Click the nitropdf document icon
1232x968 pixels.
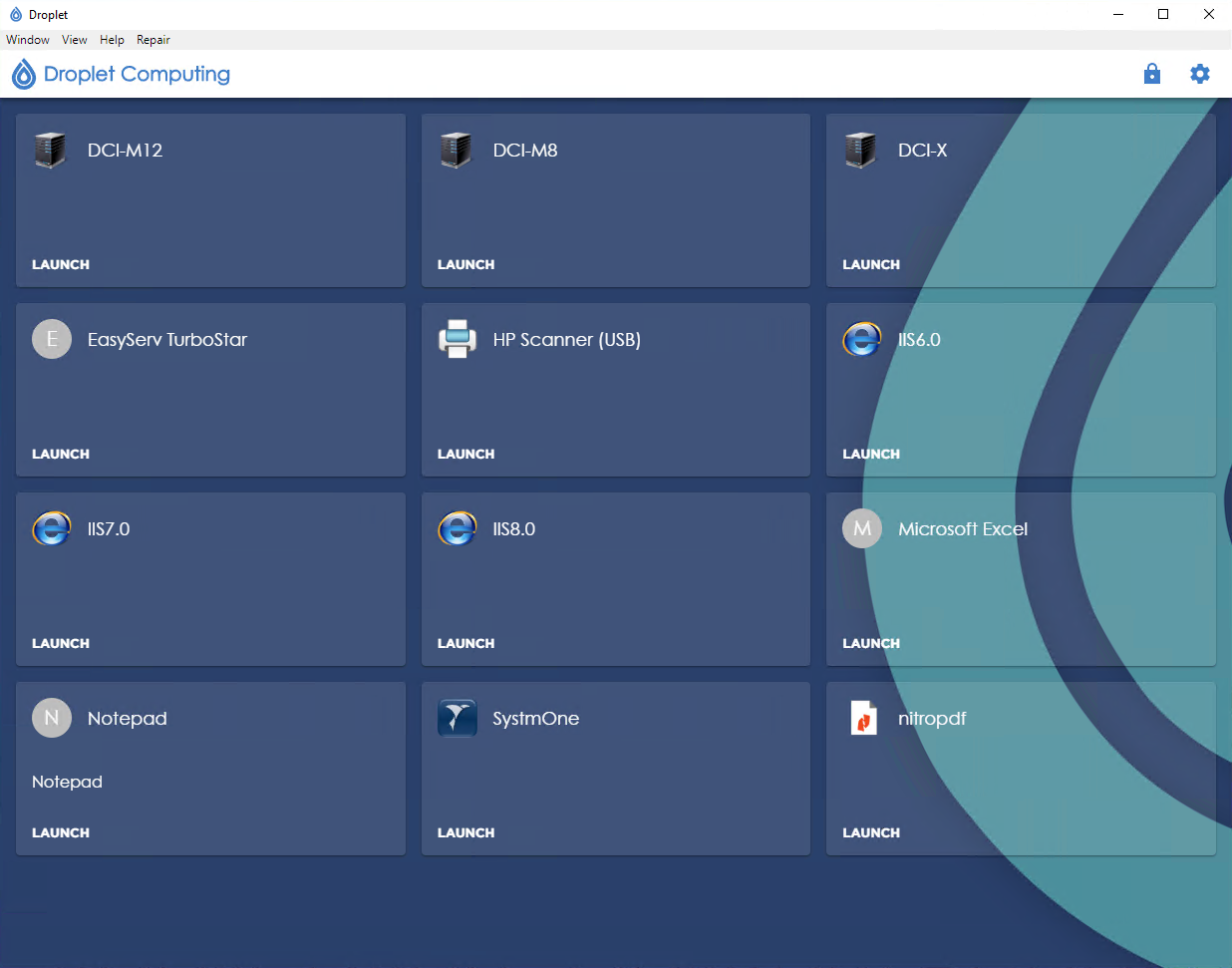pyautogui.click(x=863, y=718)
